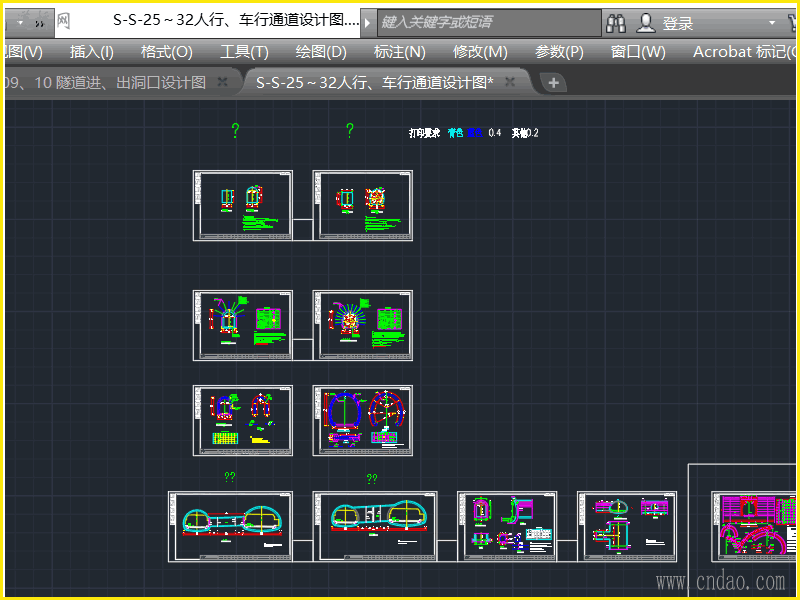Image resolution: width=800 pixels, height=600 pixels.
Task: Click the arrow left of the search box
Action: tap(367, 23)
